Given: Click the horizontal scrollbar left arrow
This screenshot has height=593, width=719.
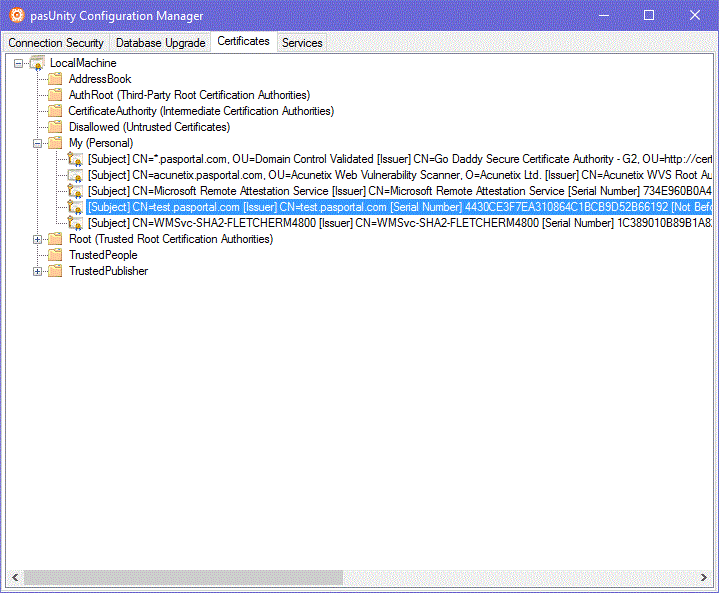Looking at the screenshot, I should point(15,577).
